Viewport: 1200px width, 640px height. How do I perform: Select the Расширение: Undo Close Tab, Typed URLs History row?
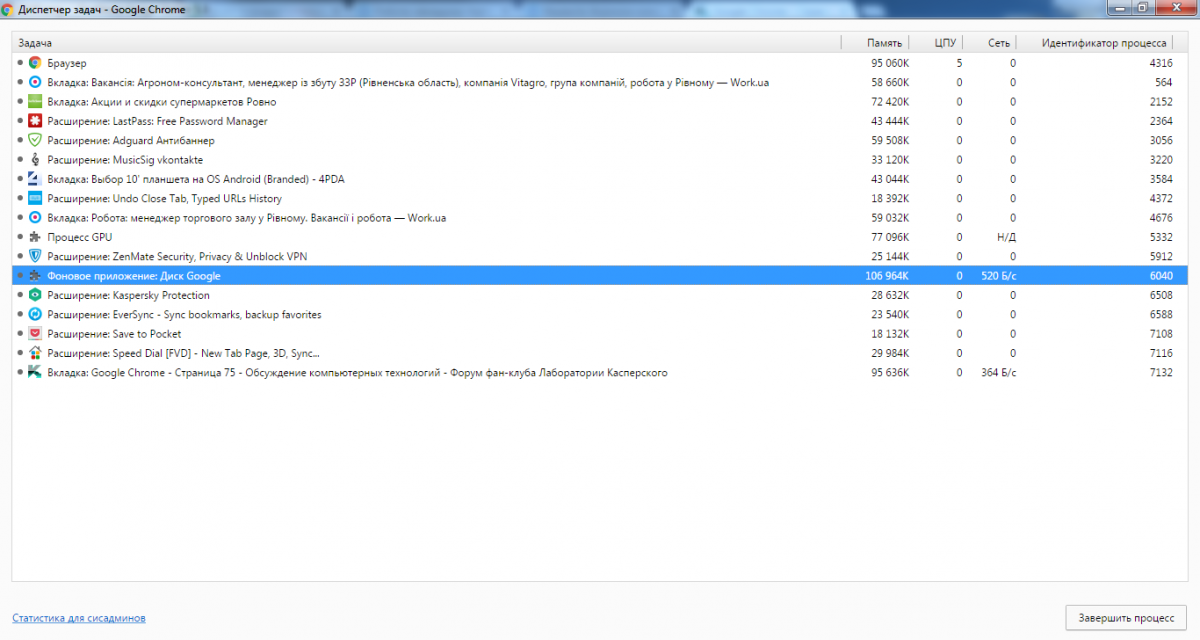600,198
